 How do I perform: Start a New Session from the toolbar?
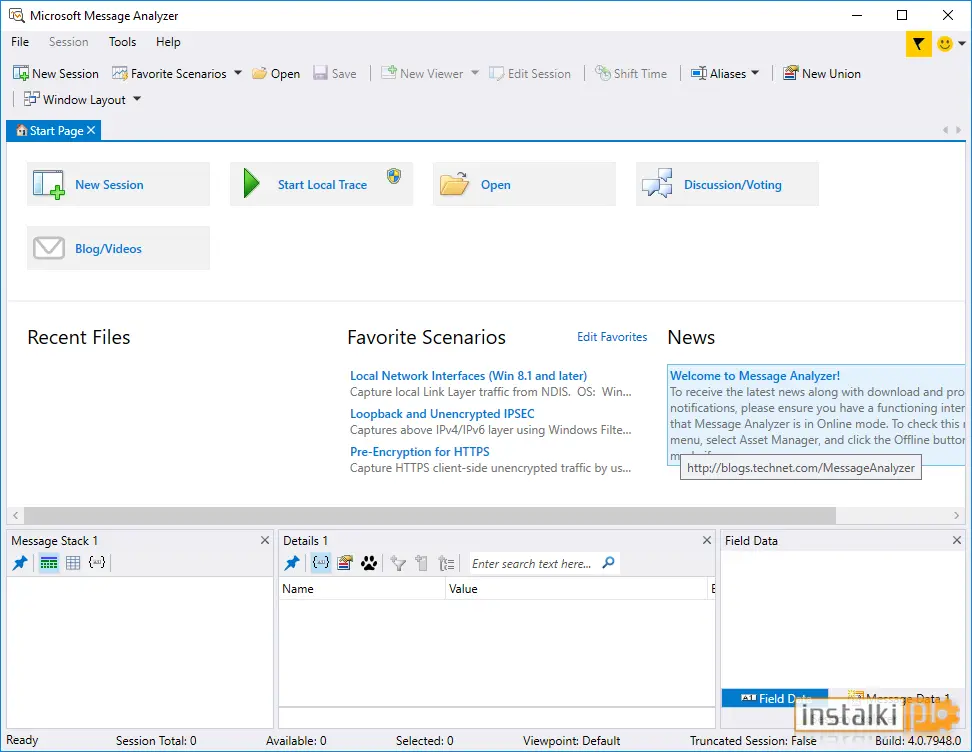55,73
